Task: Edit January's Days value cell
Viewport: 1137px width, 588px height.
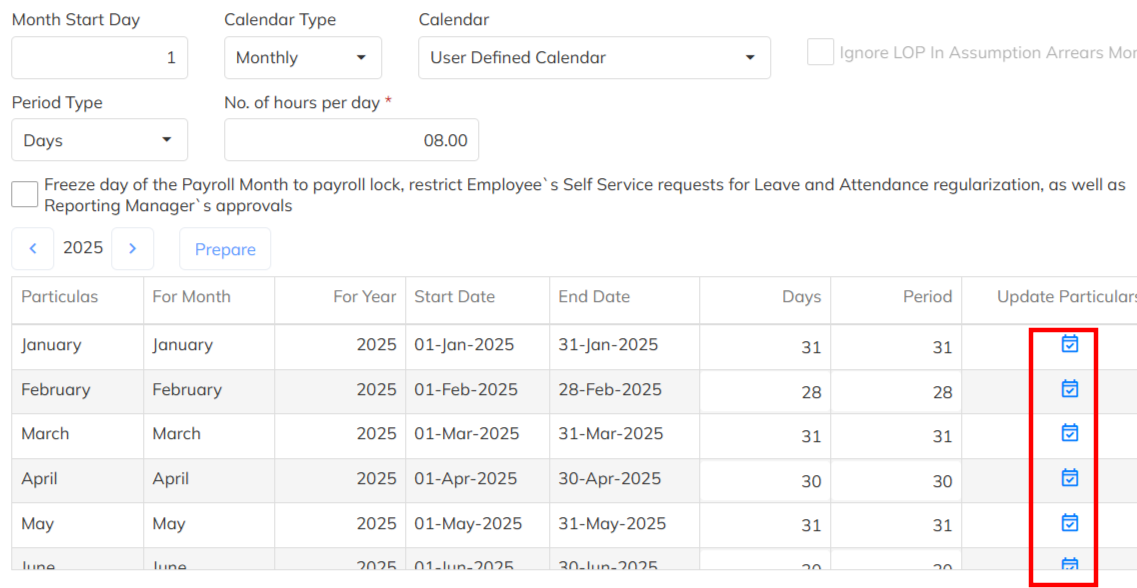Action: coord(765,347)
